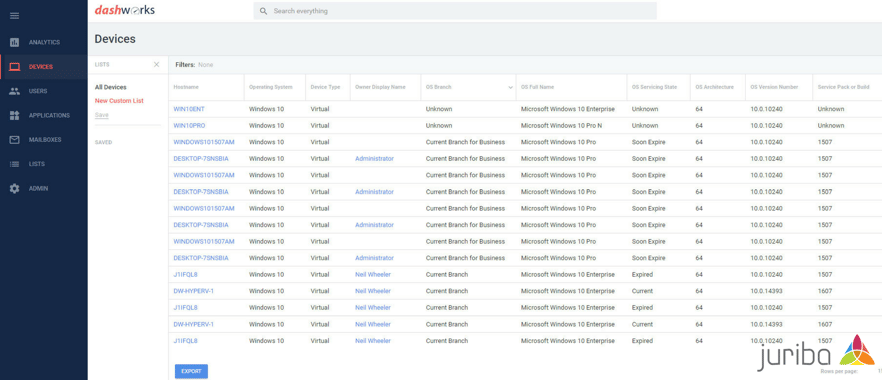Click 'Filters: None' label
The image size is (882, 380).
point(194,65)
